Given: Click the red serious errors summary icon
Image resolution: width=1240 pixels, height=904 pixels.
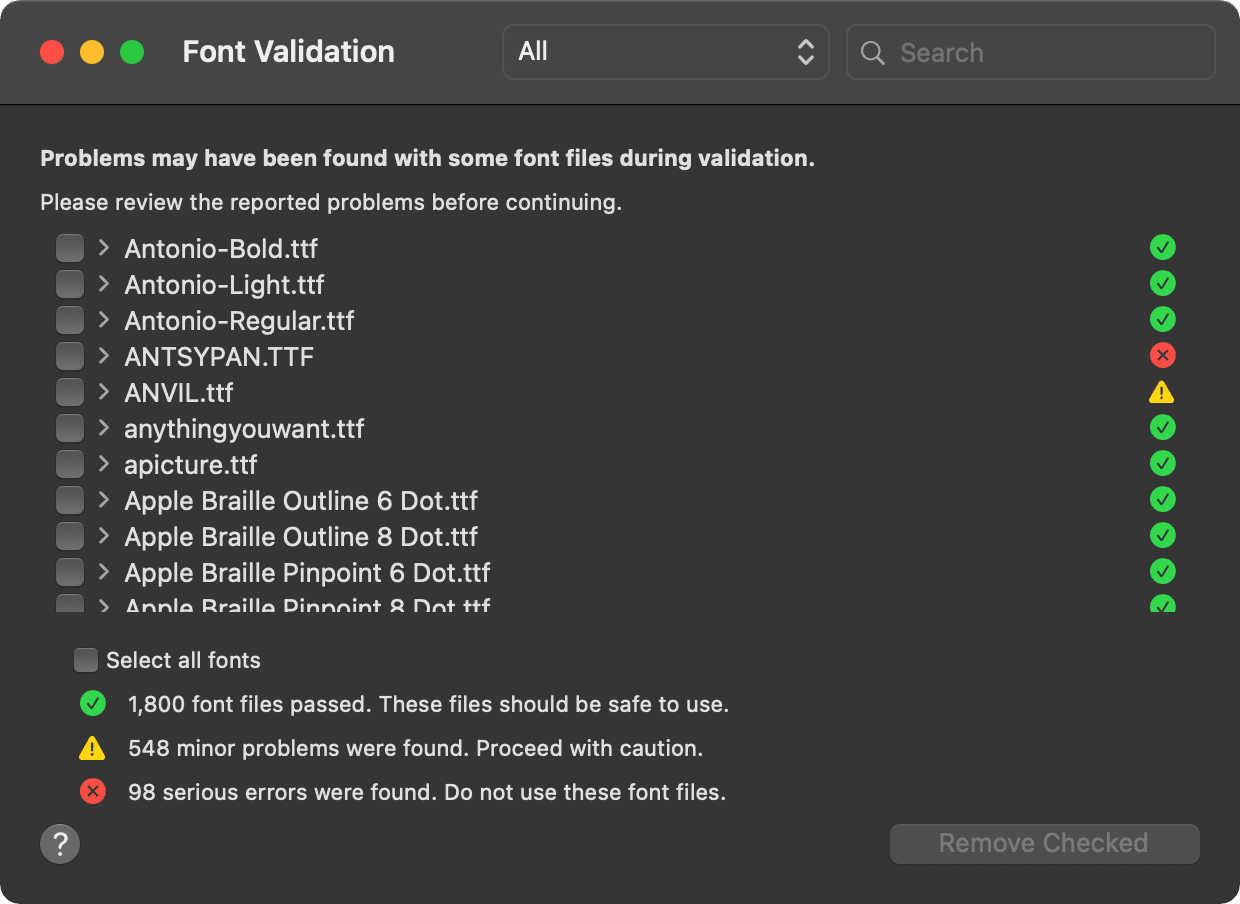Looking at the screenshot, I should [x=92, y=792].
